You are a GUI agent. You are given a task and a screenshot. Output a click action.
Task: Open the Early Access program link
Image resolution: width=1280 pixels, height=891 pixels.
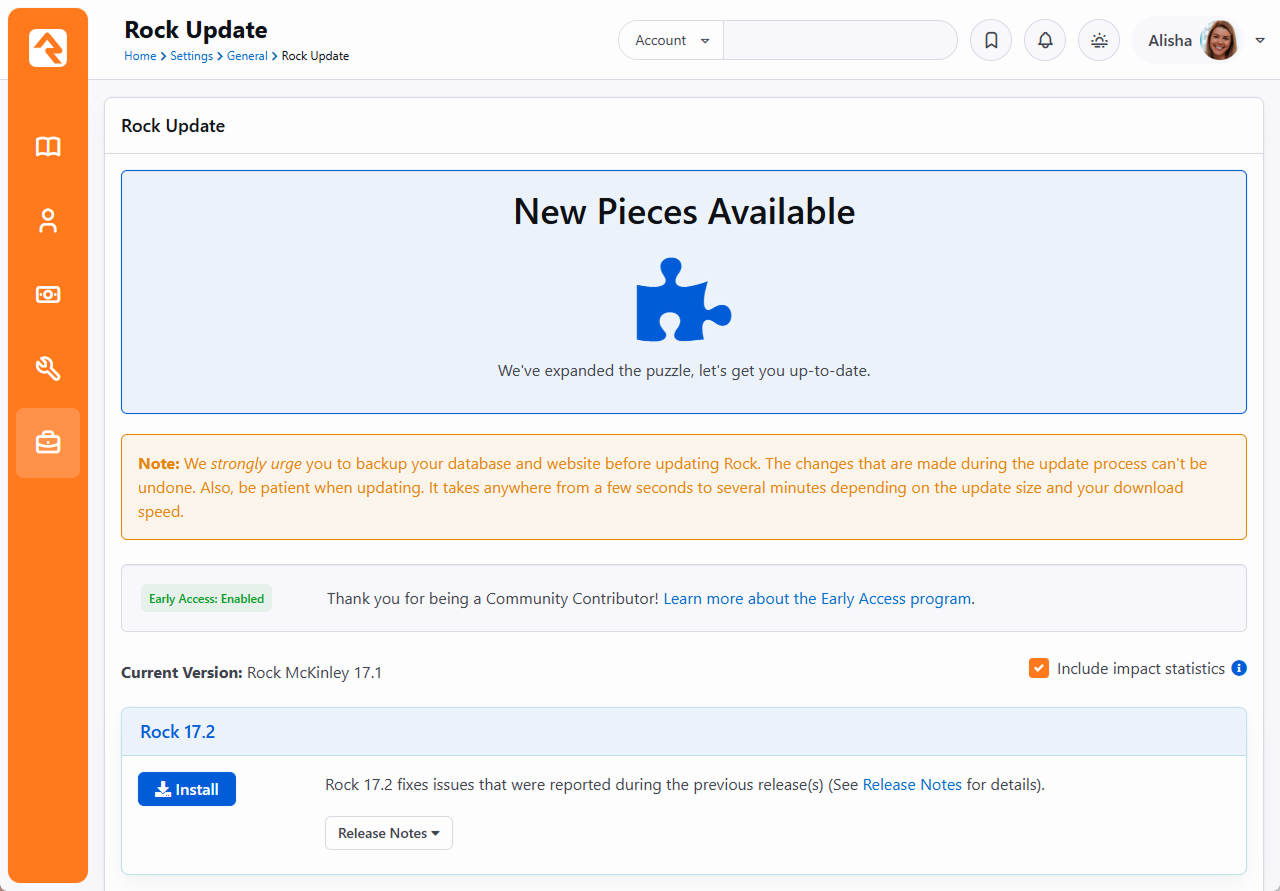[x=817, y=599]
